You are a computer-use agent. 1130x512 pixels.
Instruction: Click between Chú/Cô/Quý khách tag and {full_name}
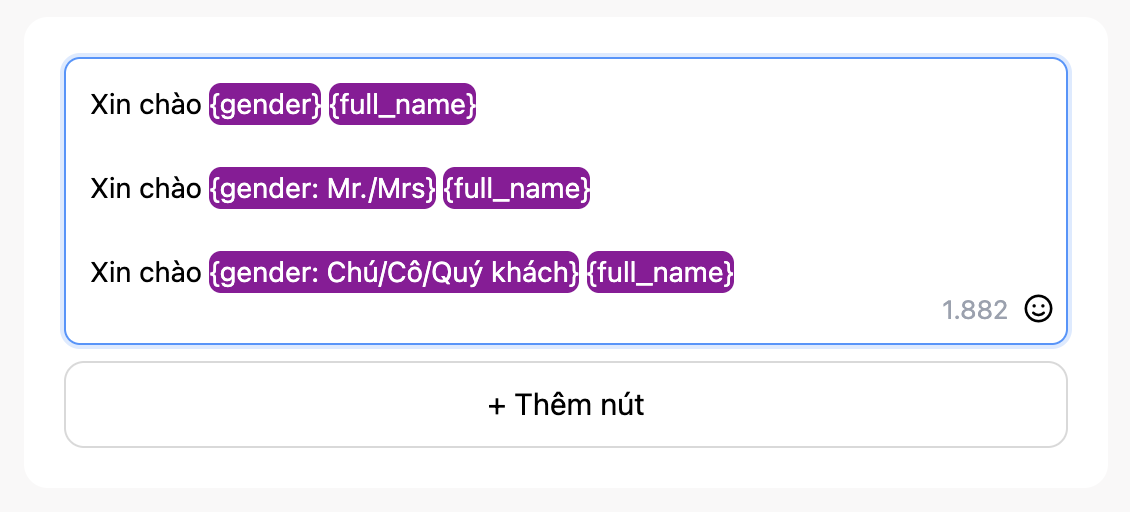coord(583,273)
